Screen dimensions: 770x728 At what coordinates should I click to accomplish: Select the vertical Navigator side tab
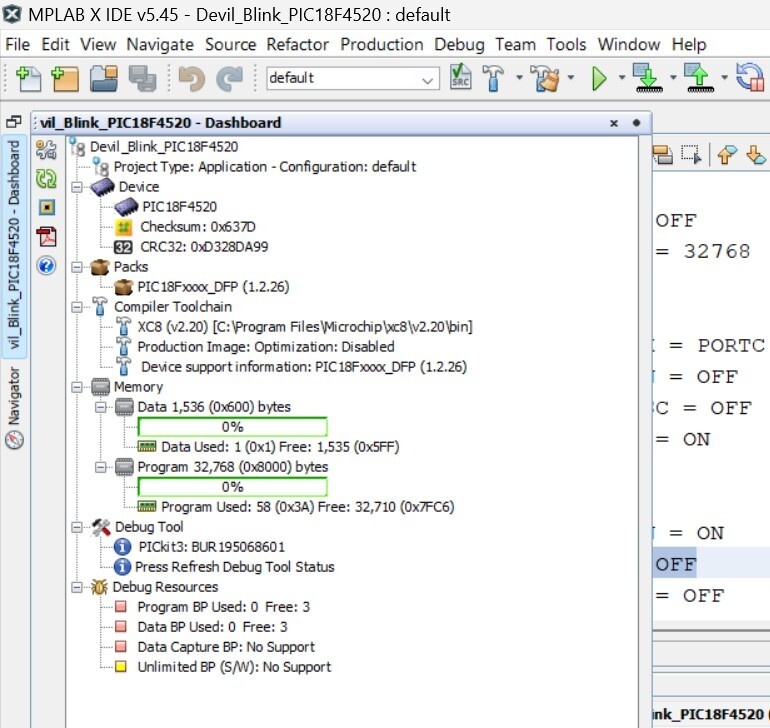[14, 408]
